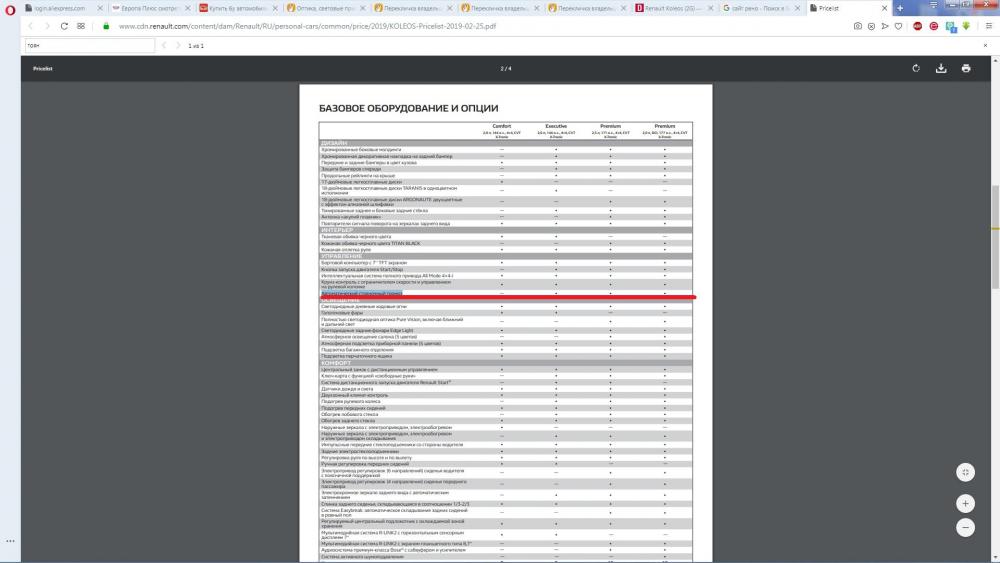Open the Opera main menu
The image size is (1000, 563).
(10, 10)
